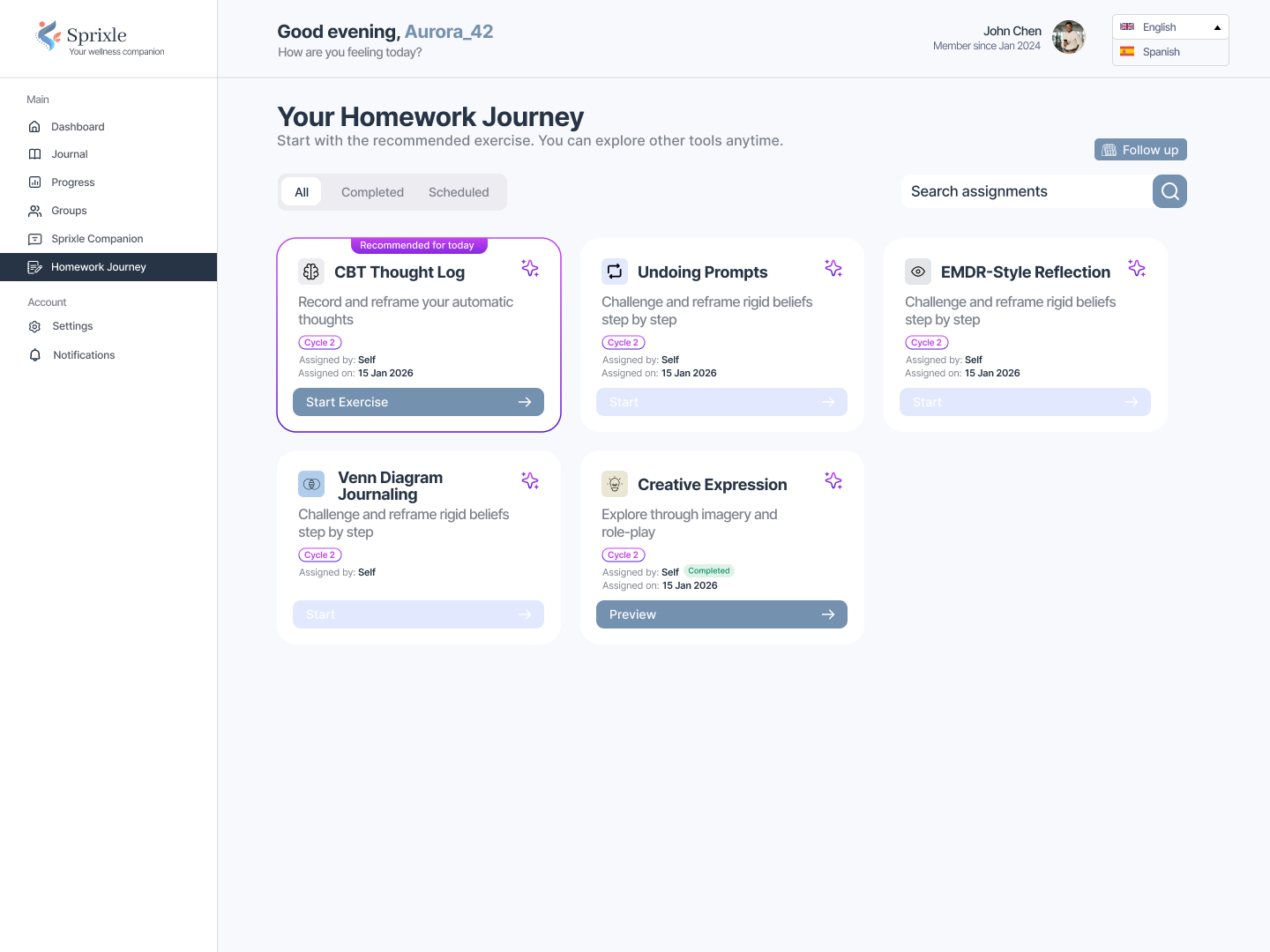Click sparkle icon on Creative Expression card
This screenshot has width=1270, height=952.
[833, 480]
